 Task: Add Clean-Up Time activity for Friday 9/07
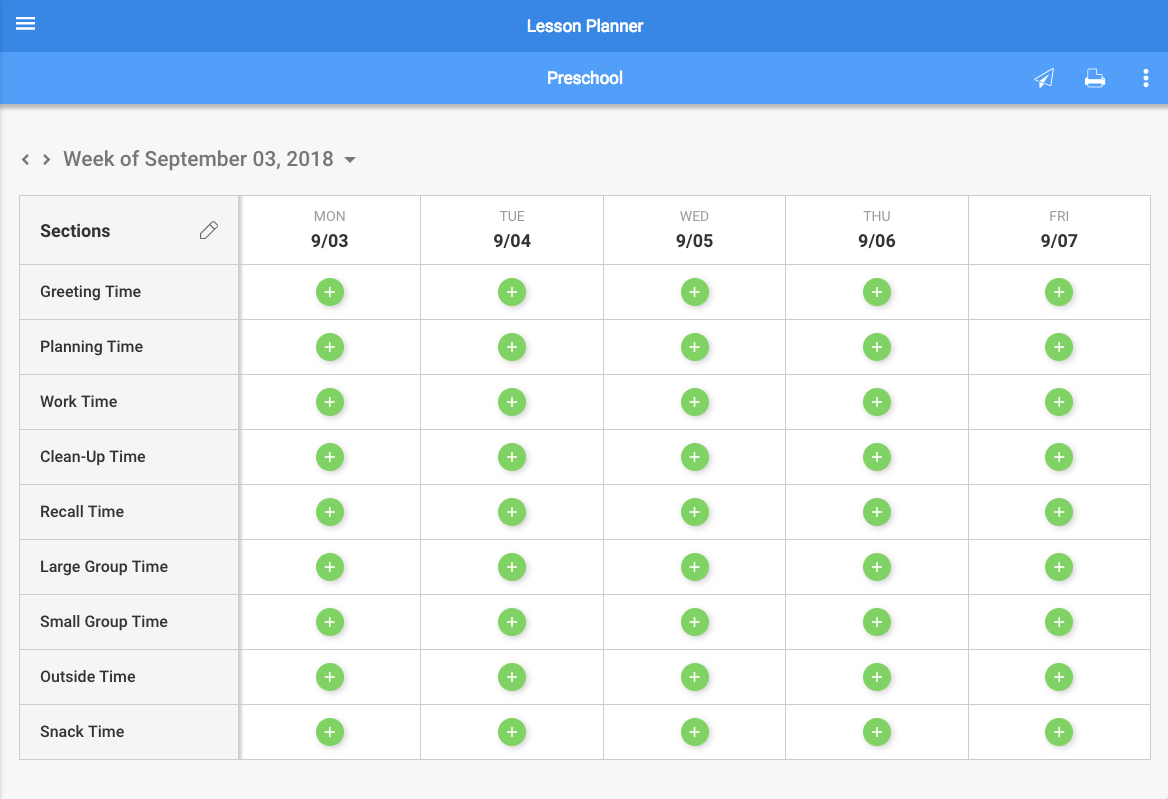(1058, 457)
